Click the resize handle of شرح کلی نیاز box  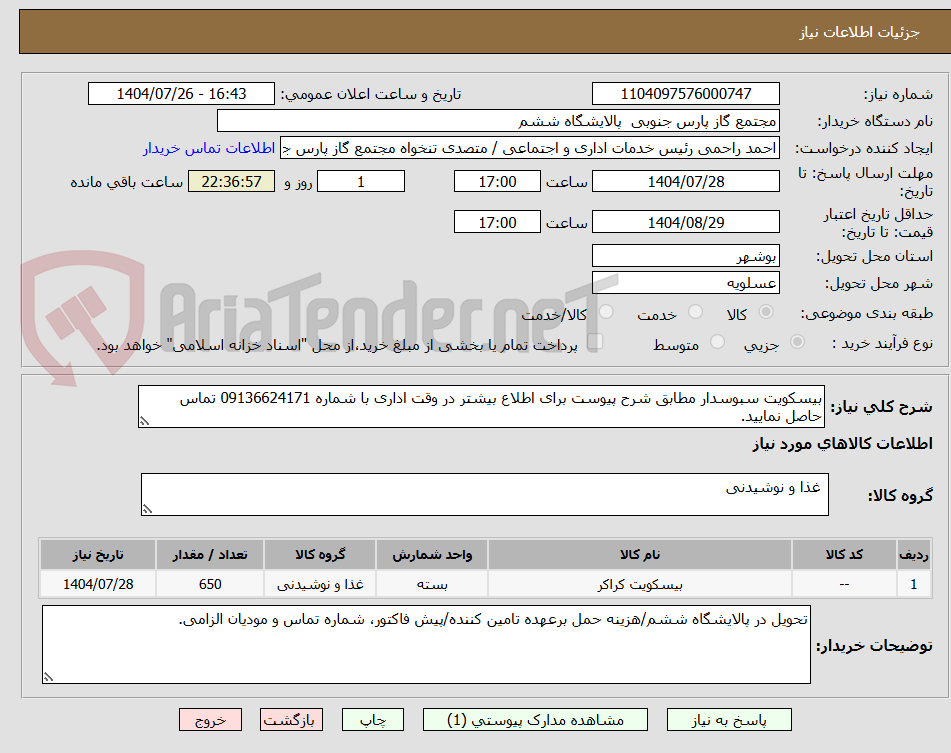144,421
